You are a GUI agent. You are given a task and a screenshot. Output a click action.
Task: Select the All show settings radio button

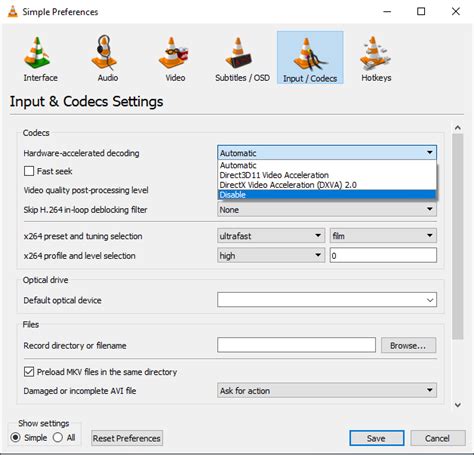point(58,437)
